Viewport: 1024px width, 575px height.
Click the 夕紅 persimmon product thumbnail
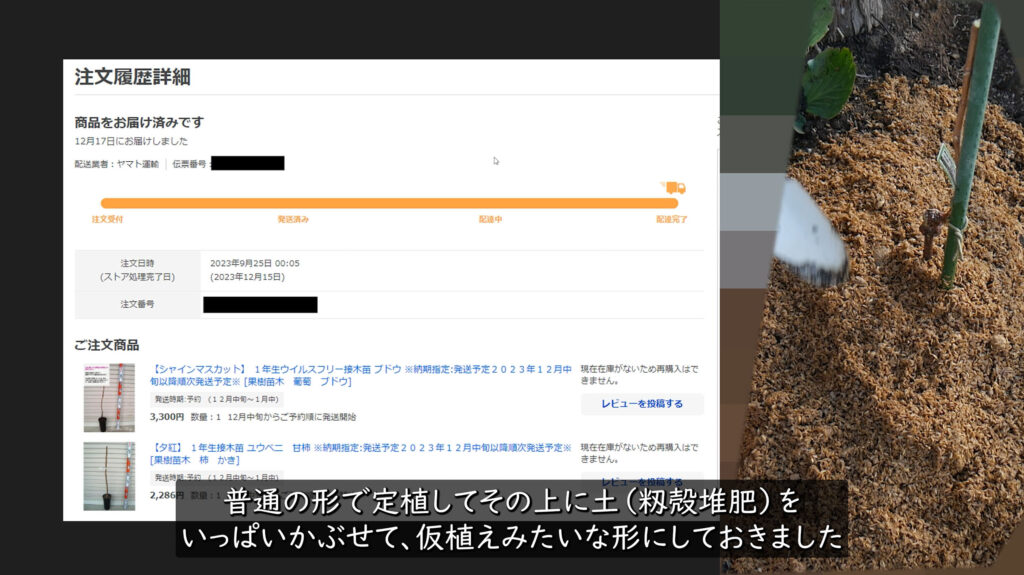[109, 475]
